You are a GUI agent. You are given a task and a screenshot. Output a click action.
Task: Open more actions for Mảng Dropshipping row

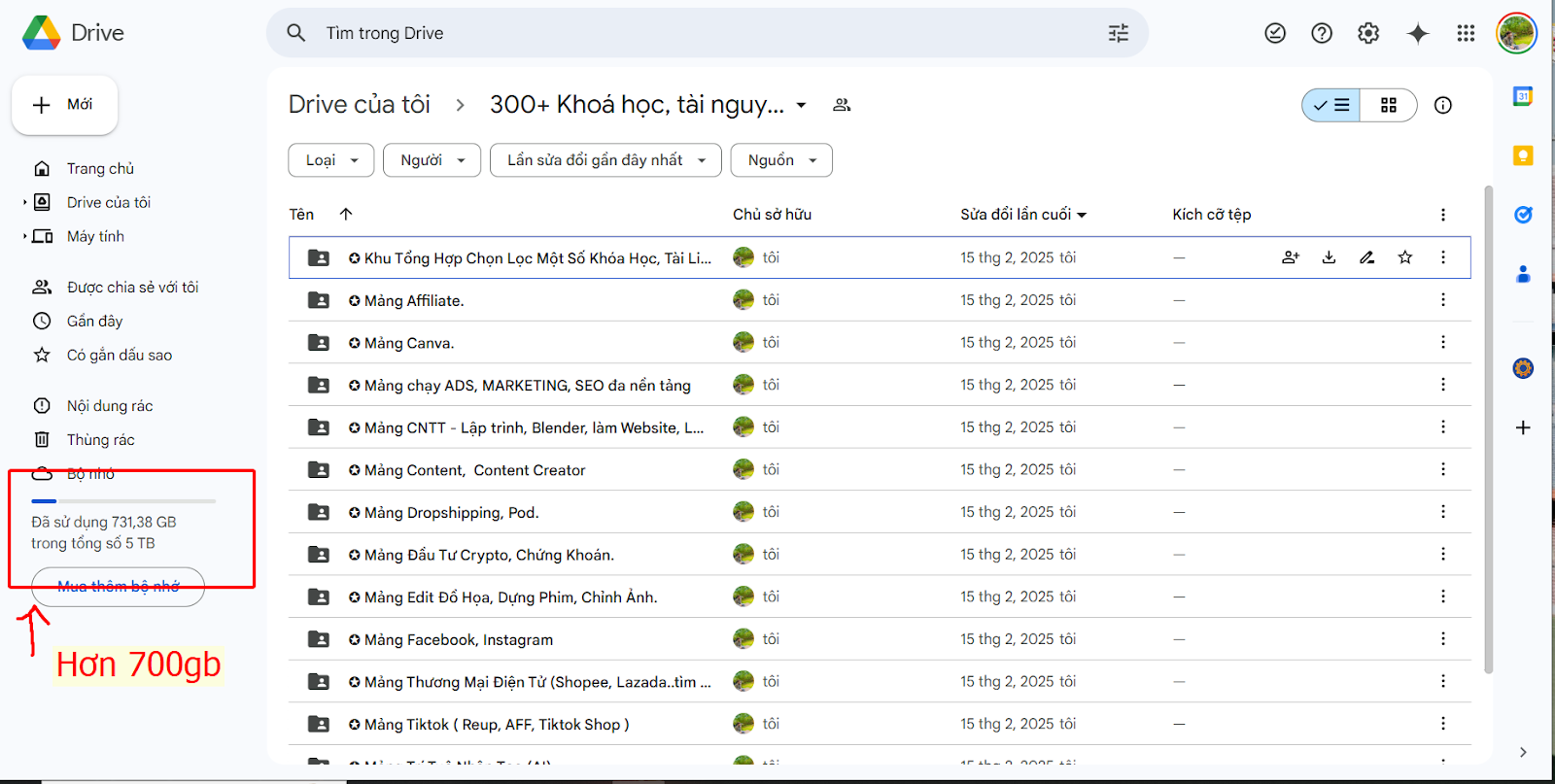click(x=1443, y=512)
